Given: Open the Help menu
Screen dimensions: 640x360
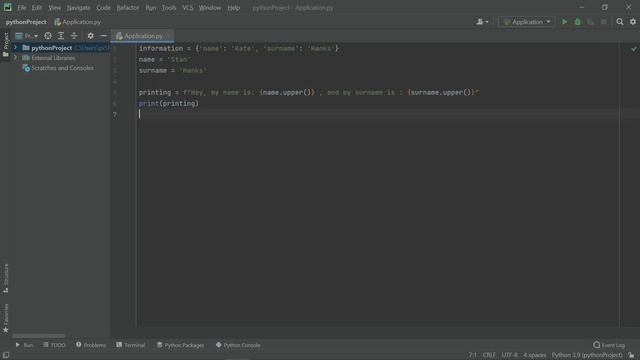Looking at the screenshot, I should 233,8.
